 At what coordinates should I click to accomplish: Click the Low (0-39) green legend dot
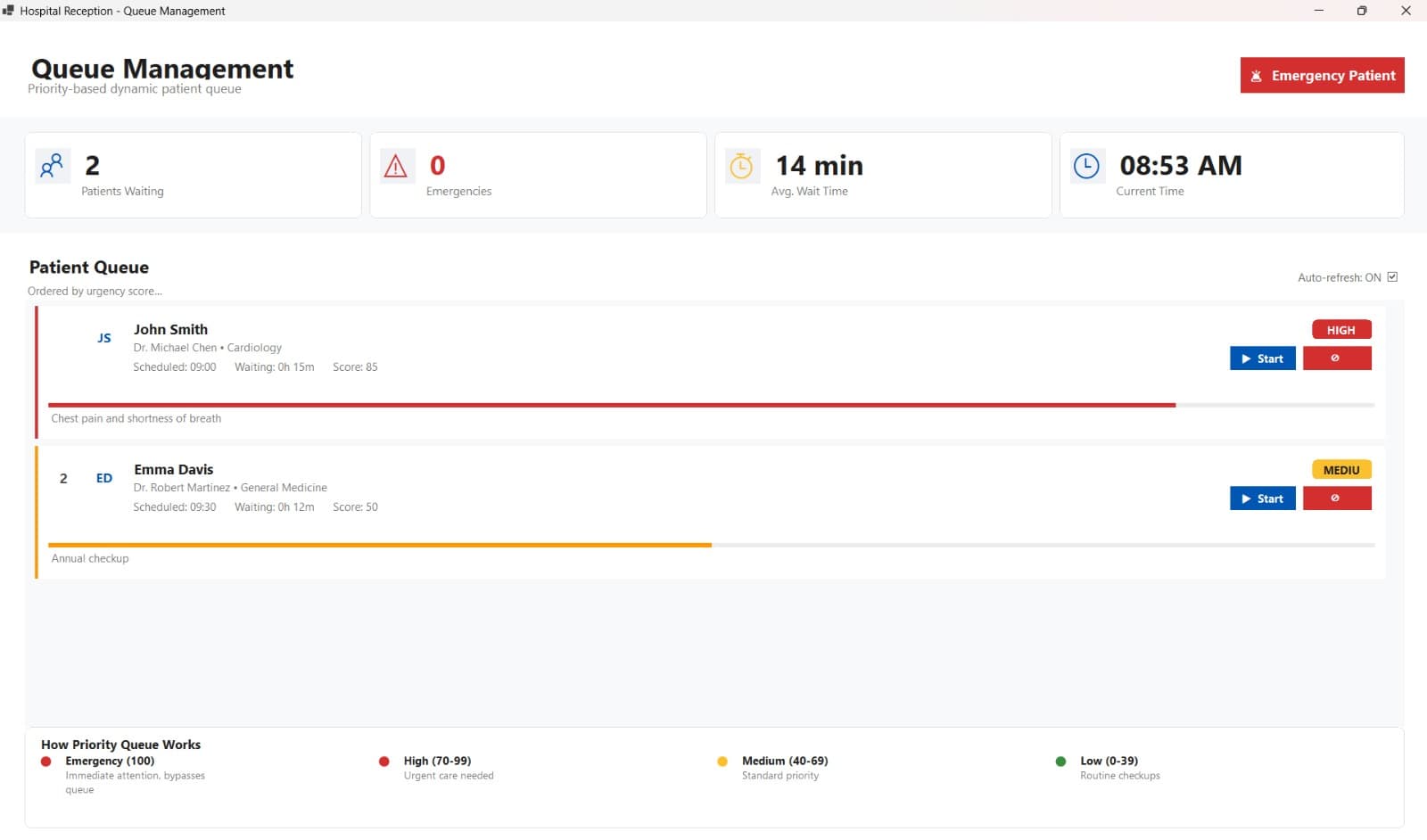(x=1060, y=762)
